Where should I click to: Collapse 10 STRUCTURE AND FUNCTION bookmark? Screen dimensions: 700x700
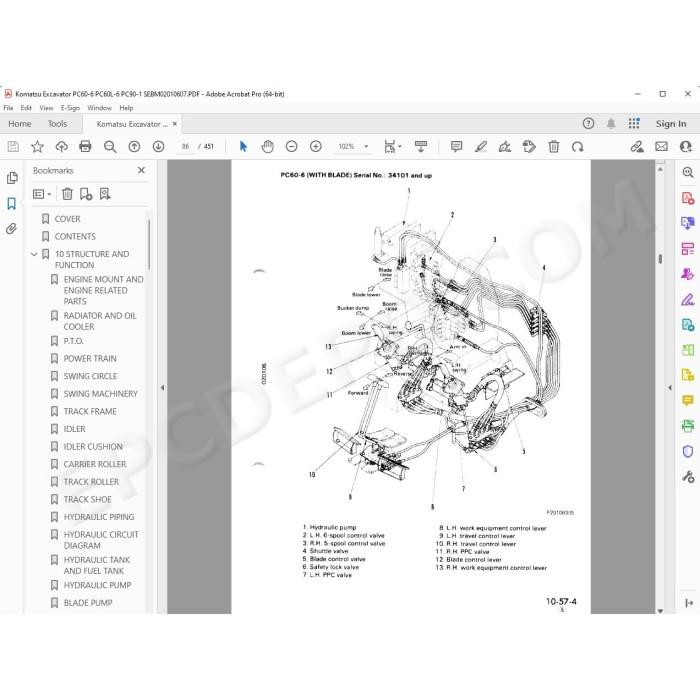point(34,254)
